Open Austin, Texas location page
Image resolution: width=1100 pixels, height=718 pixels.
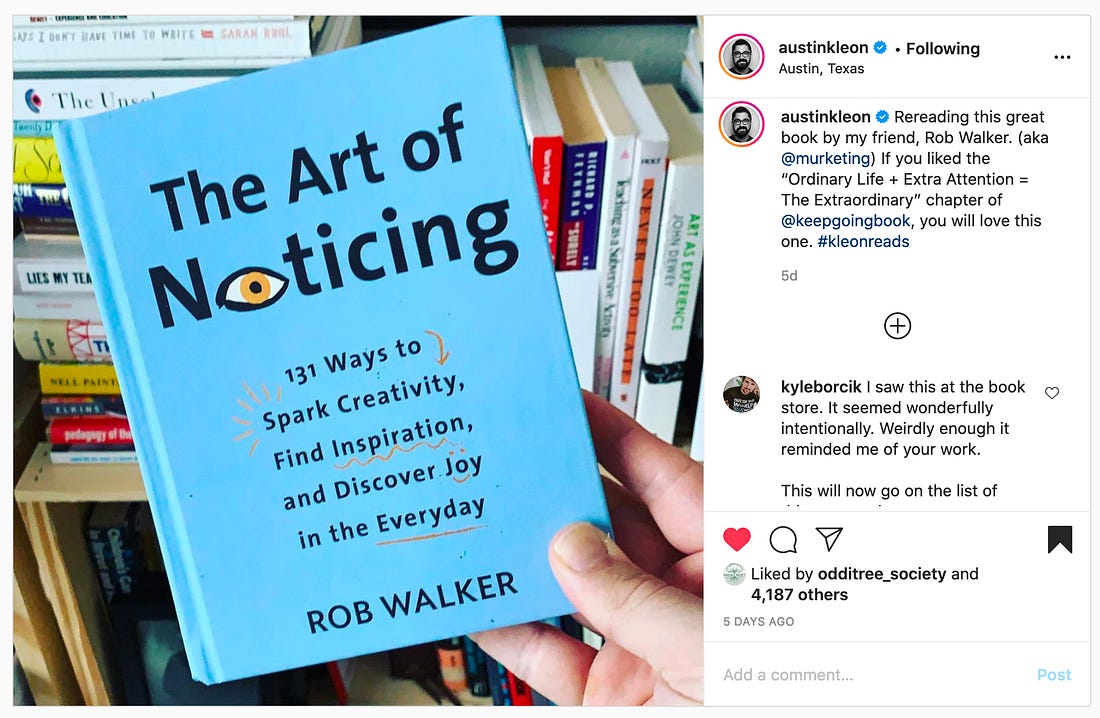(x=821, y=69)
